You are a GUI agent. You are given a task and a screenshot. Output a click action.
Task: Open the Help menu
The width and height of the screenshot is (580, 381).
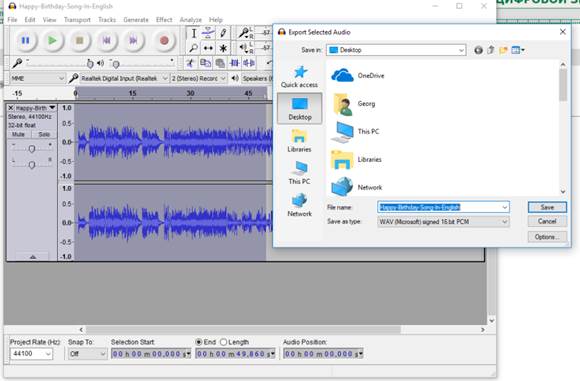216,20
